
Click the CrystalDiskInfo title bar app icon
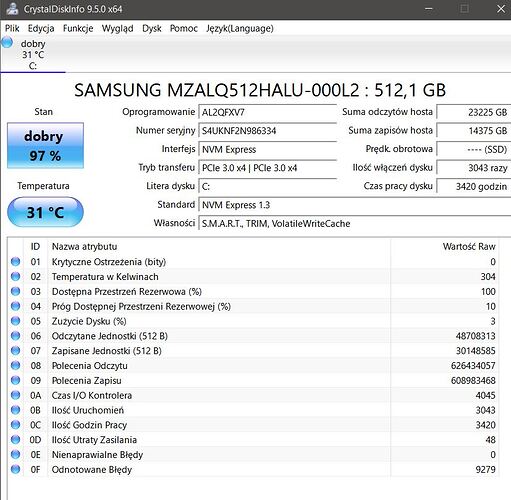point(12,9)
